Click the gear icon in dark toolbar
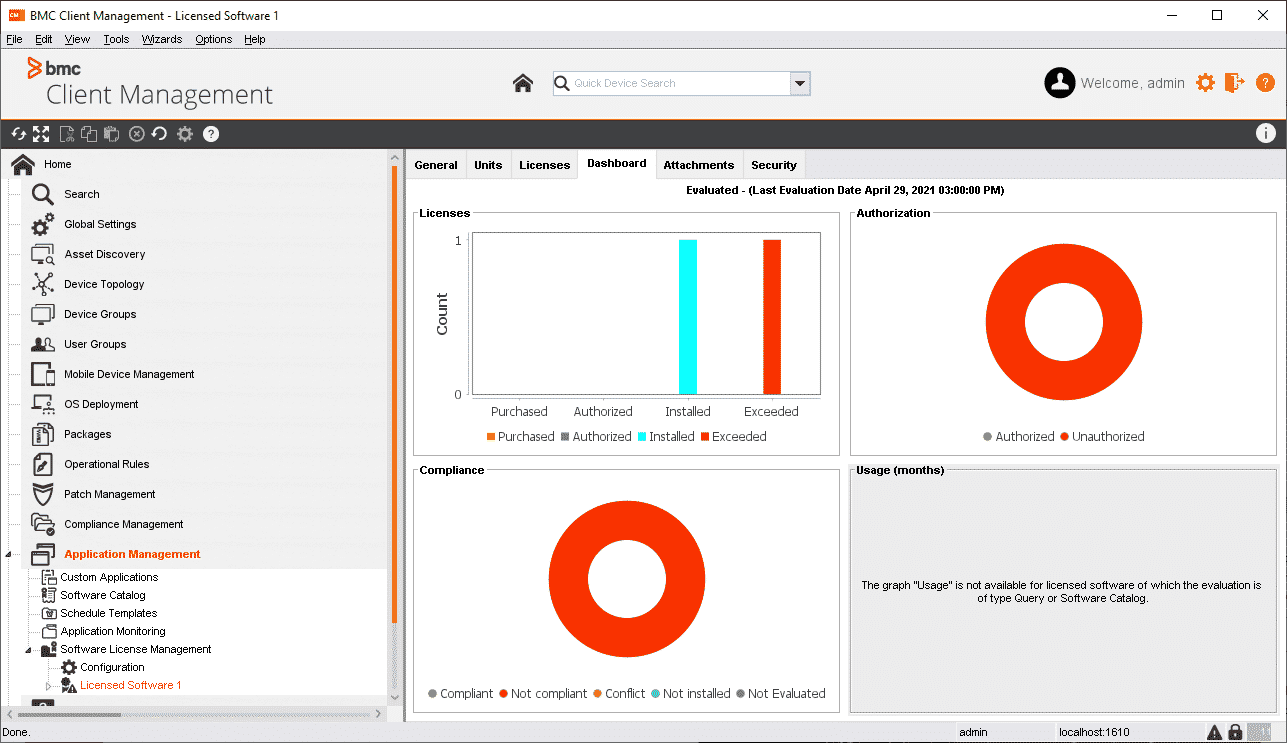The width and height of the screenshot is (1287, 743). [x=185, y=134]
